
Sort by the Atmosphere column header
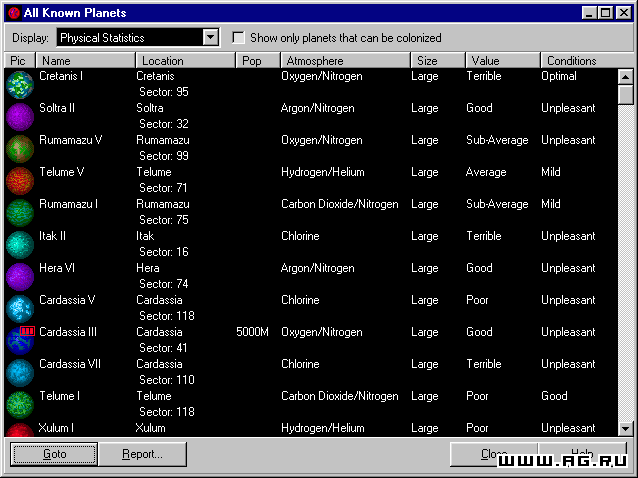[x=345, y=61]
